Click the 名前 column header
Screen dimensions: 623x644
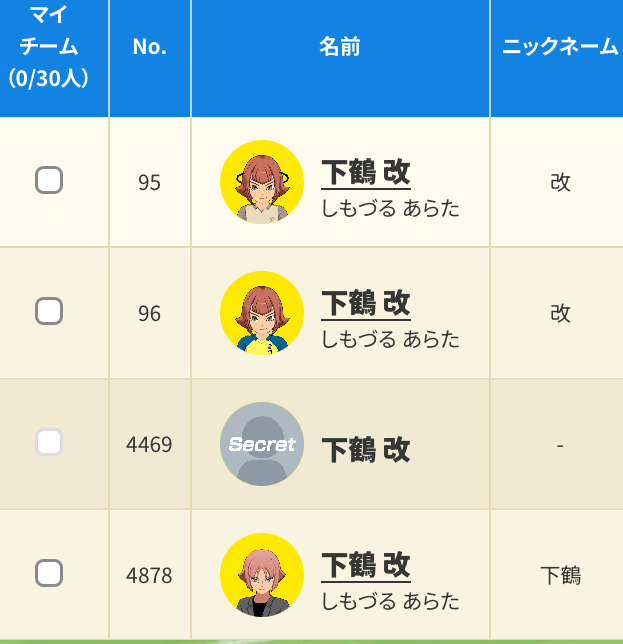[x=340, y=47]
